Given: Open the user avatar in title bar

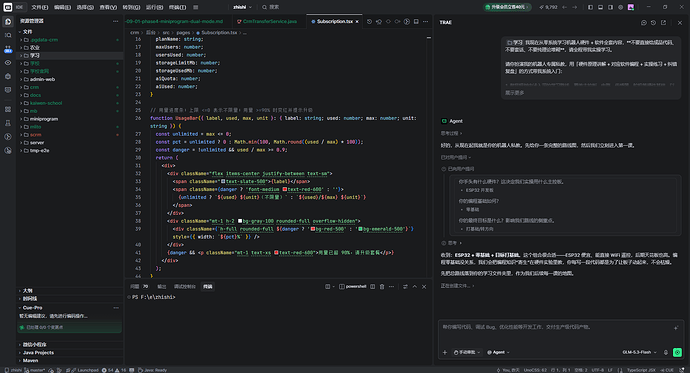Looking at the screenshot, I should click(631, 7).
